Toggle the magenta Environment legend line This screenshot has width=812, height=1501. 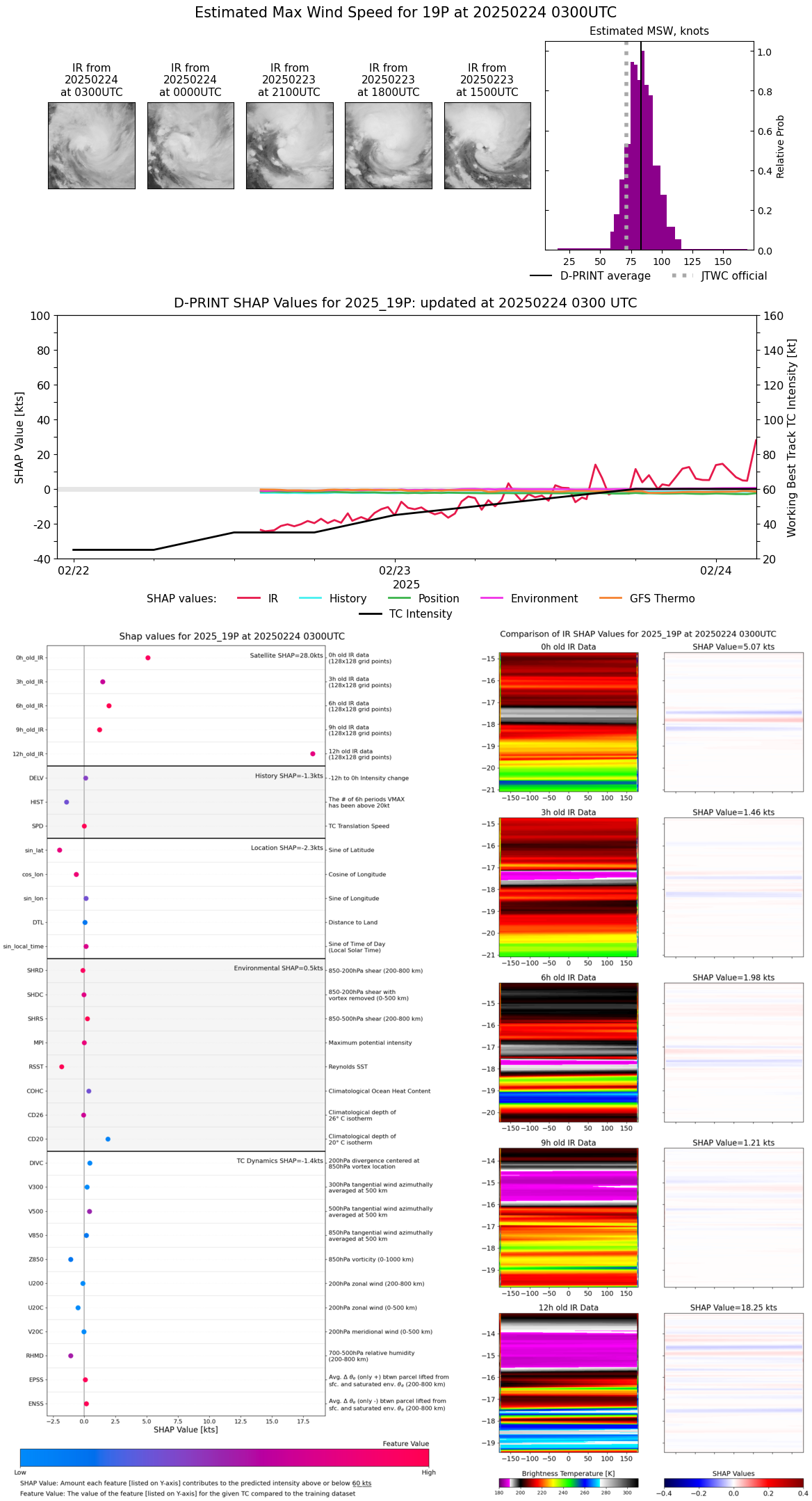click(492, 598)
